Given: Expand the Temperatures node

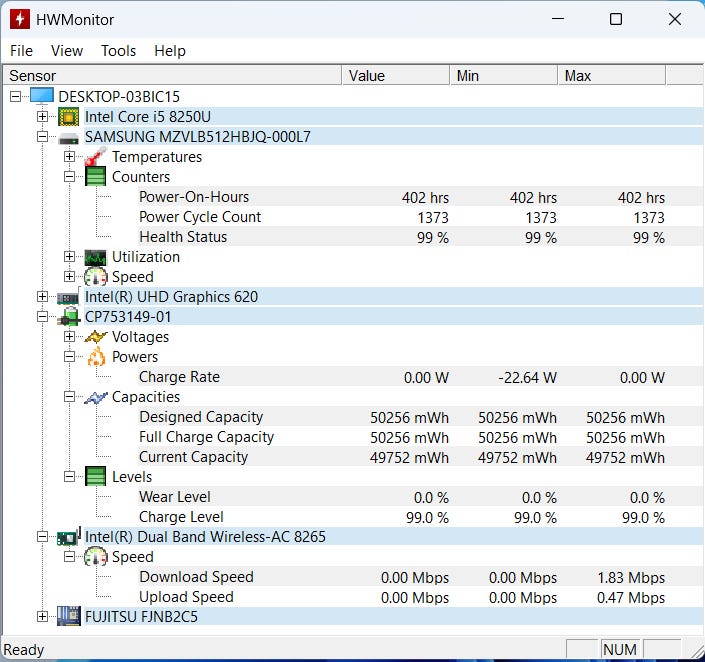Looking at the screenshot, I should (69, 157).
